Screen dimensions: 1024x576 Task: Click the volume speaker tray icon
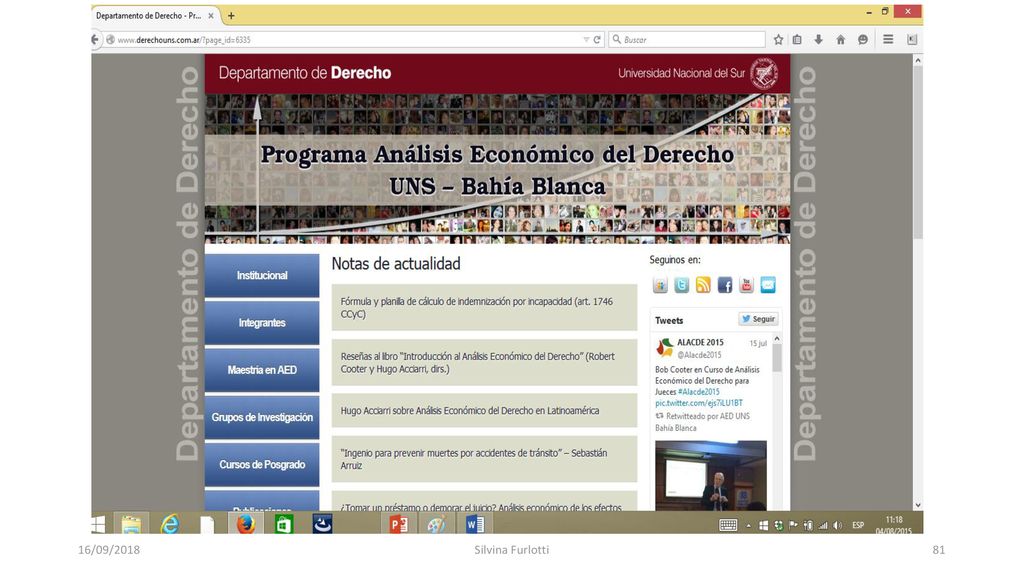pyautogui.click(x=837, y=525)
